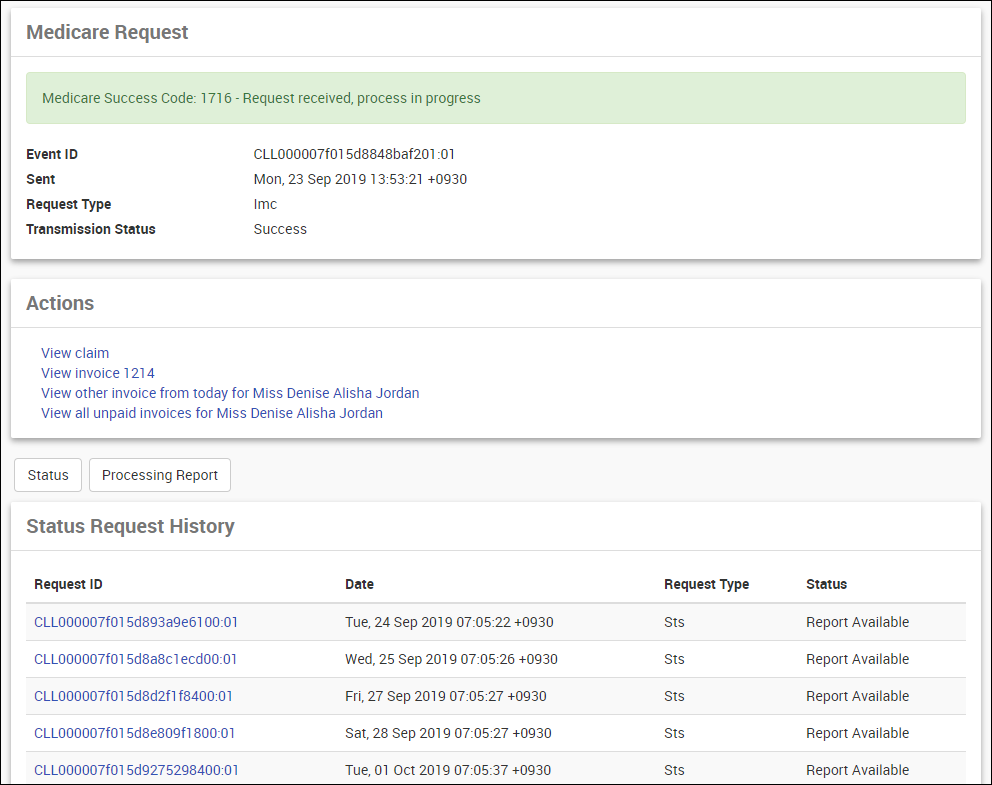The image size is (992, 785).
Task: Click the Request Type column header
Action: pyautogui.click(x=706, y=584)
